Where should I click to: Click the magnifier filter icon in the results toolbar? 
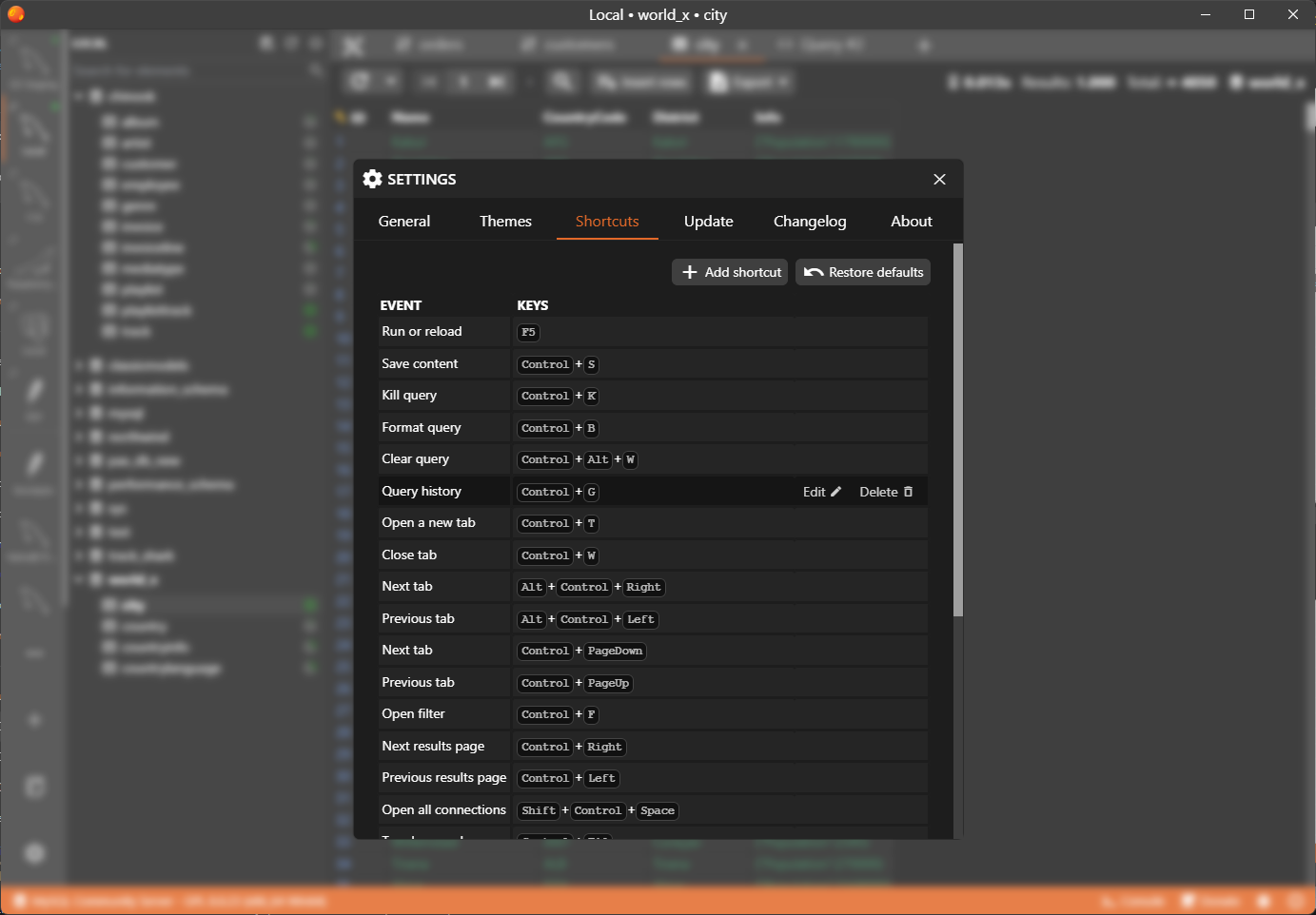tap(562, 81)
